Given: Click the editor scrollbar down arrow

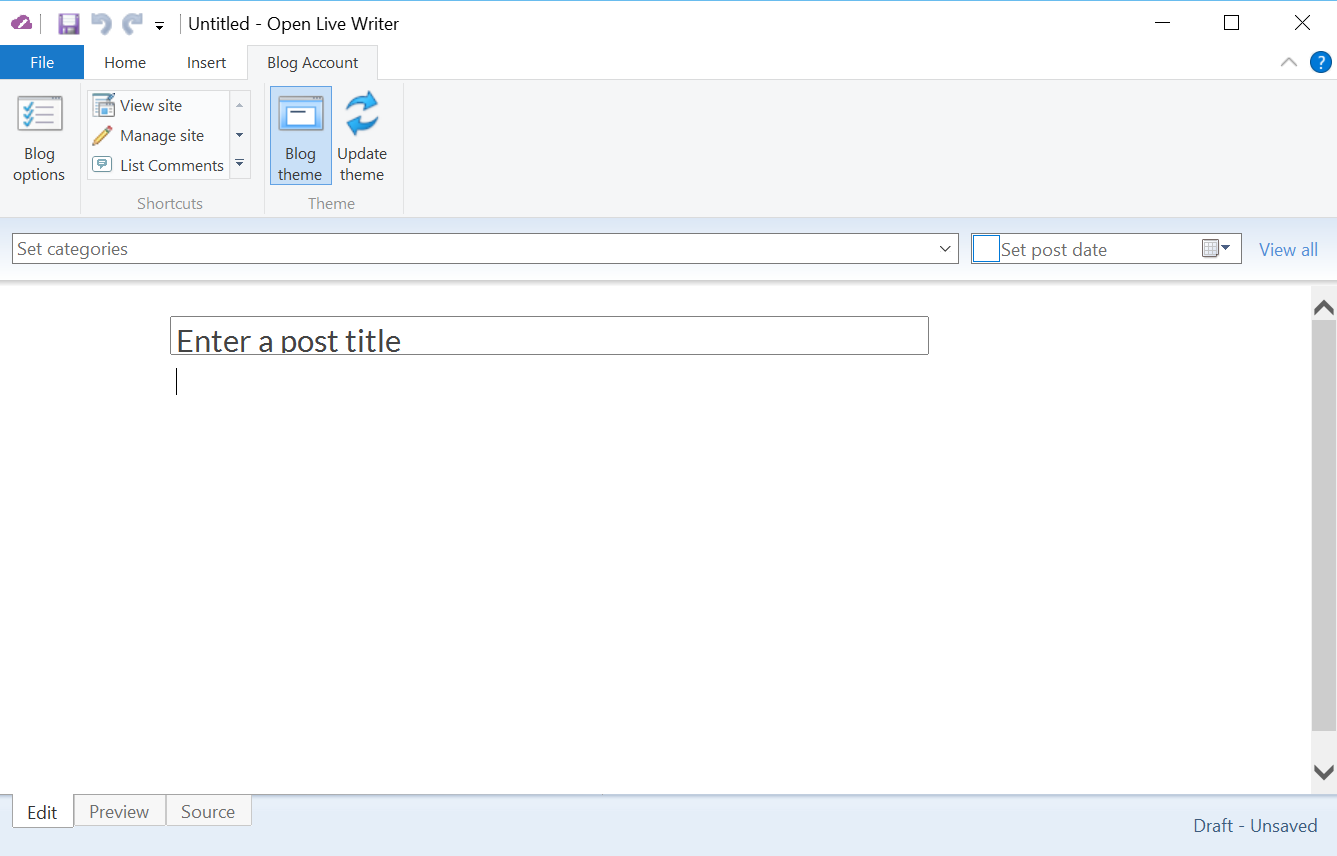Looking at the screenshot, I should point(1324,772).
